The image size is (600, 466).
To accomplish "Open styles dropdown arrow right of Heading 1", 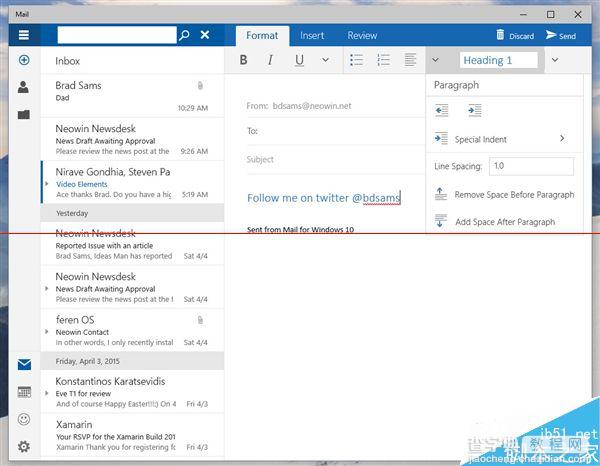I will [555, 60].
